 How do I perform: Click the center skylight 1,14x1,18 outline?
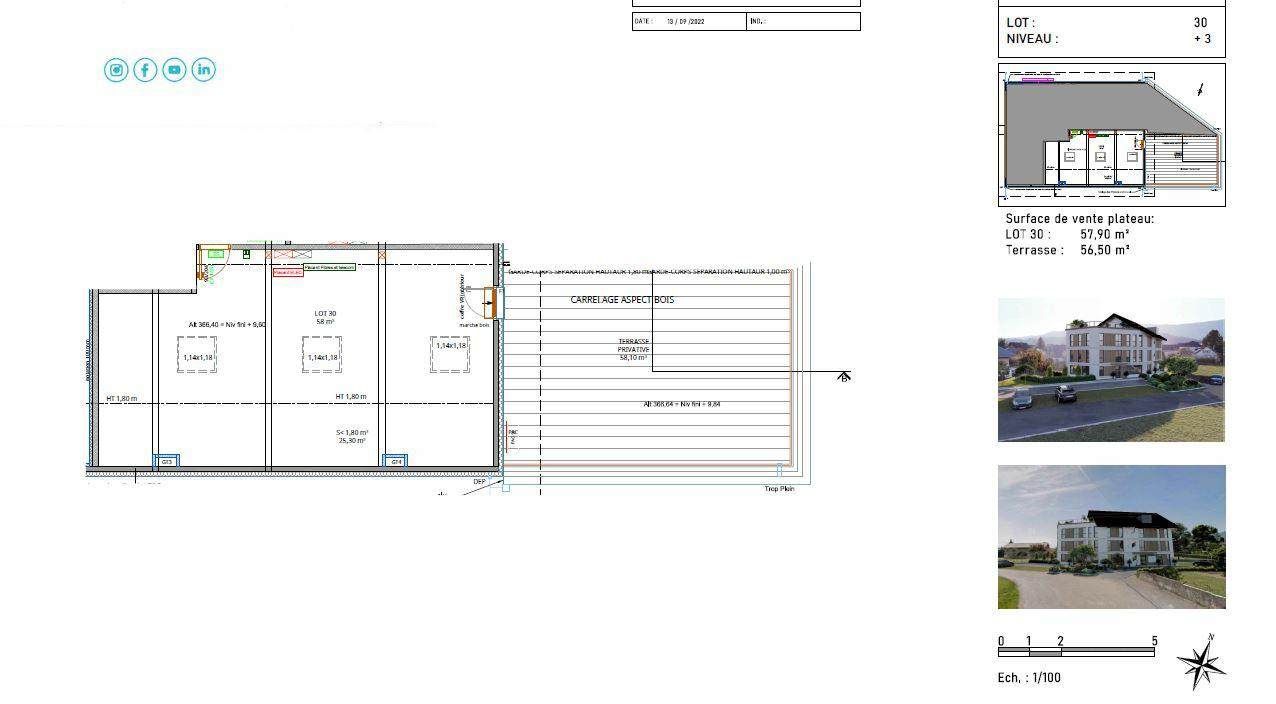click(322, 356)
